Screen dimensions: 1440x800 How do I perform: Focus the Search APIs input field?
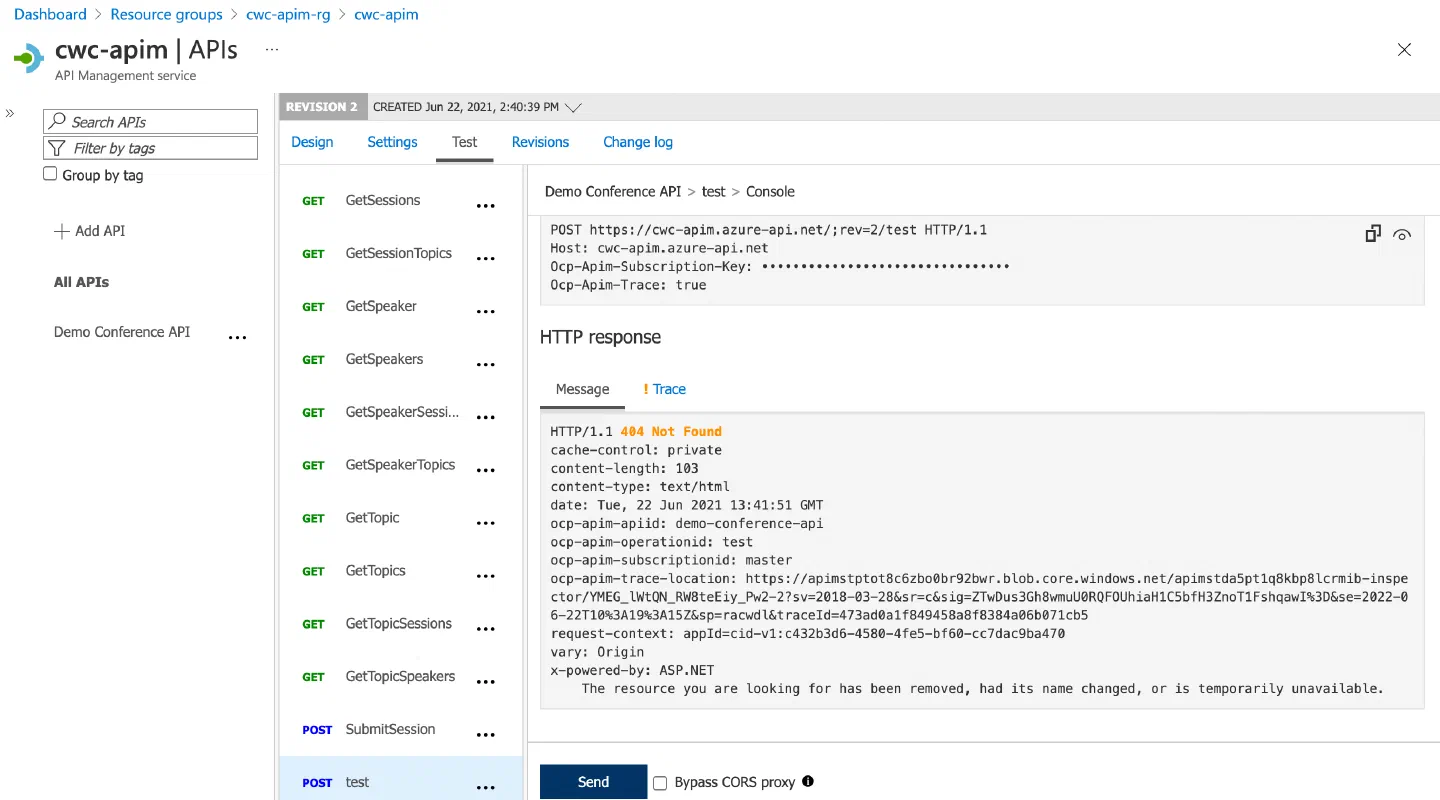tap(150, 122)
